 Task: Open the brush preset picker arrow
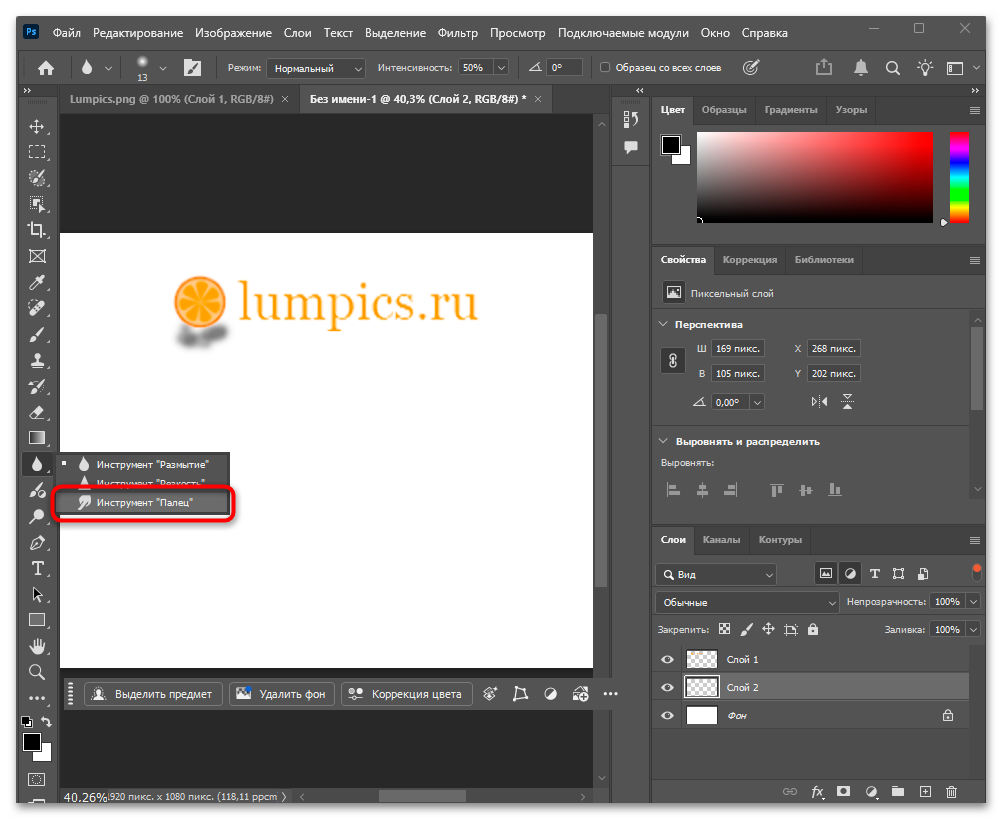point(163,68)
